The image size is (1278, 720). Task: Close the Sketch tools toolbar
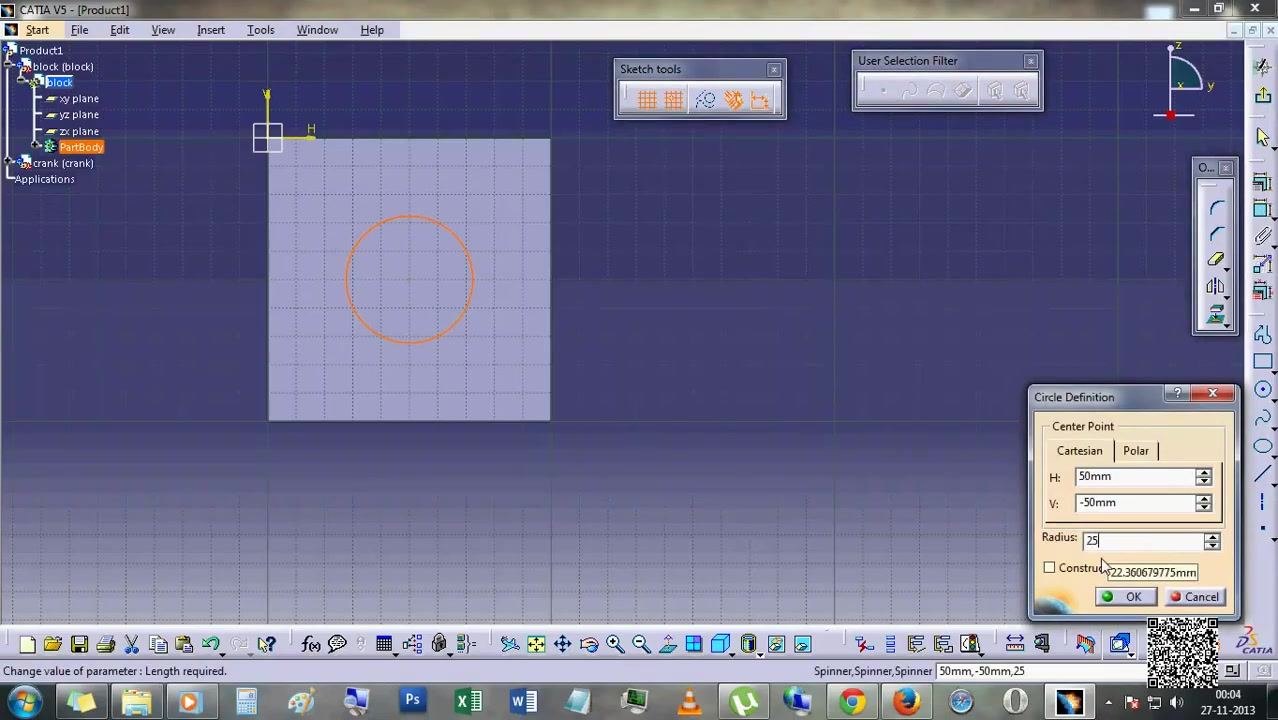(774, 70)
